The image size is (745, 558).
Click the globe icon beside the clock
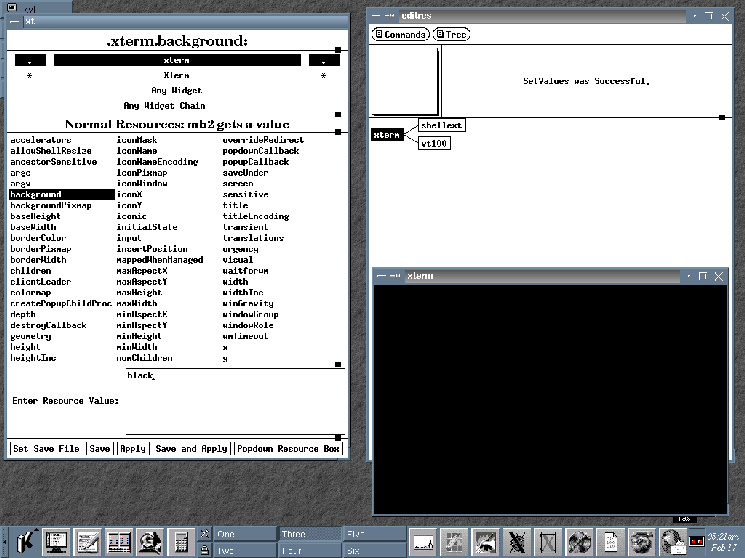pos(674,541)
